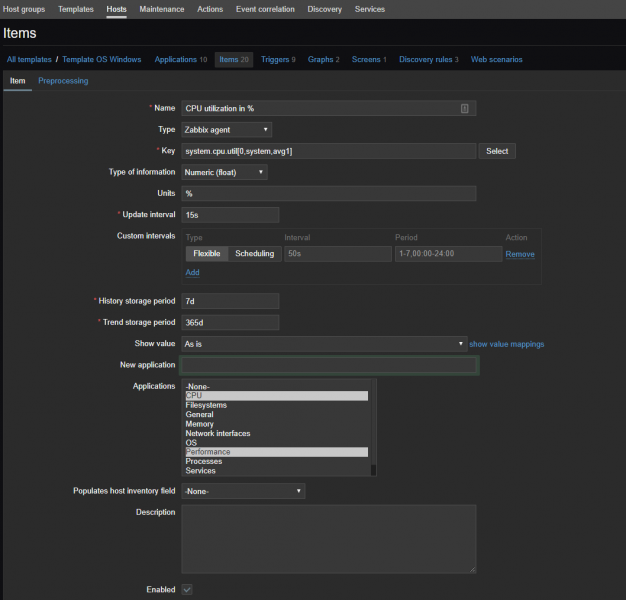Screen dimensions: 626x600
Task: Open the Triggers tab of the template
Action: (x=277, y=59)
